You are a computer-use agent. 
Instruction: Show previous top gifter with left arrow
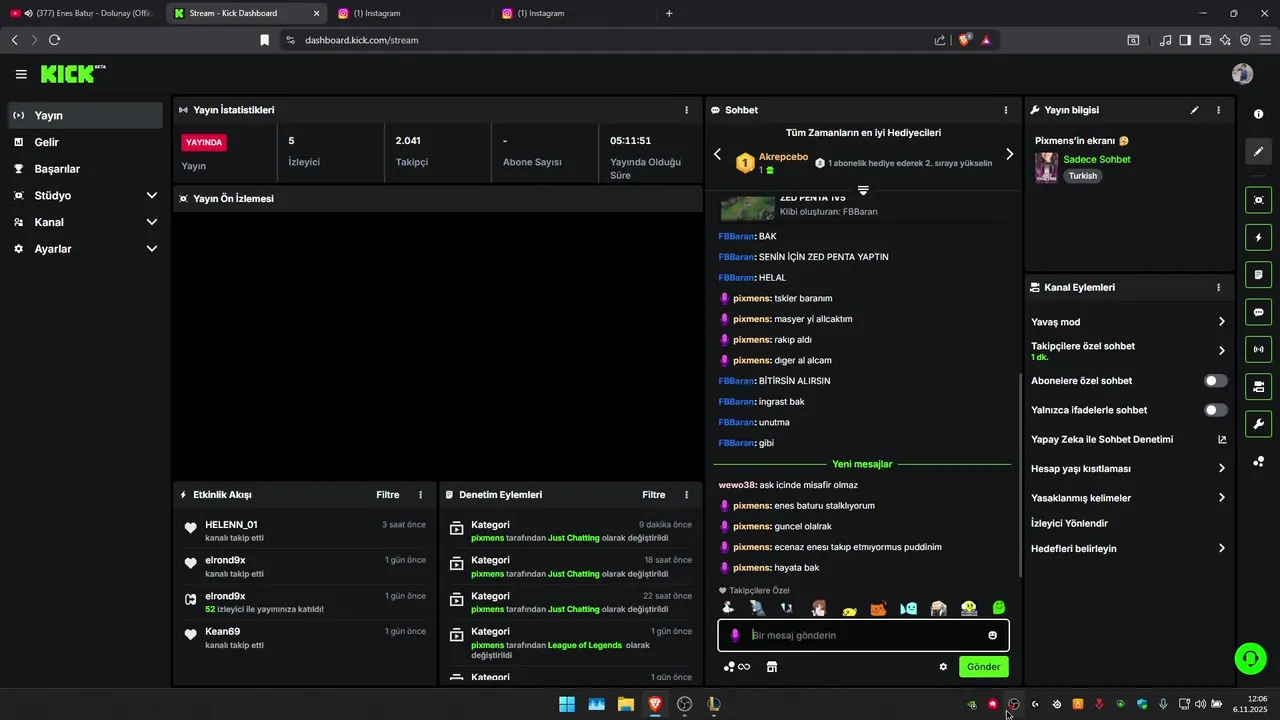[x=717, y=154]
